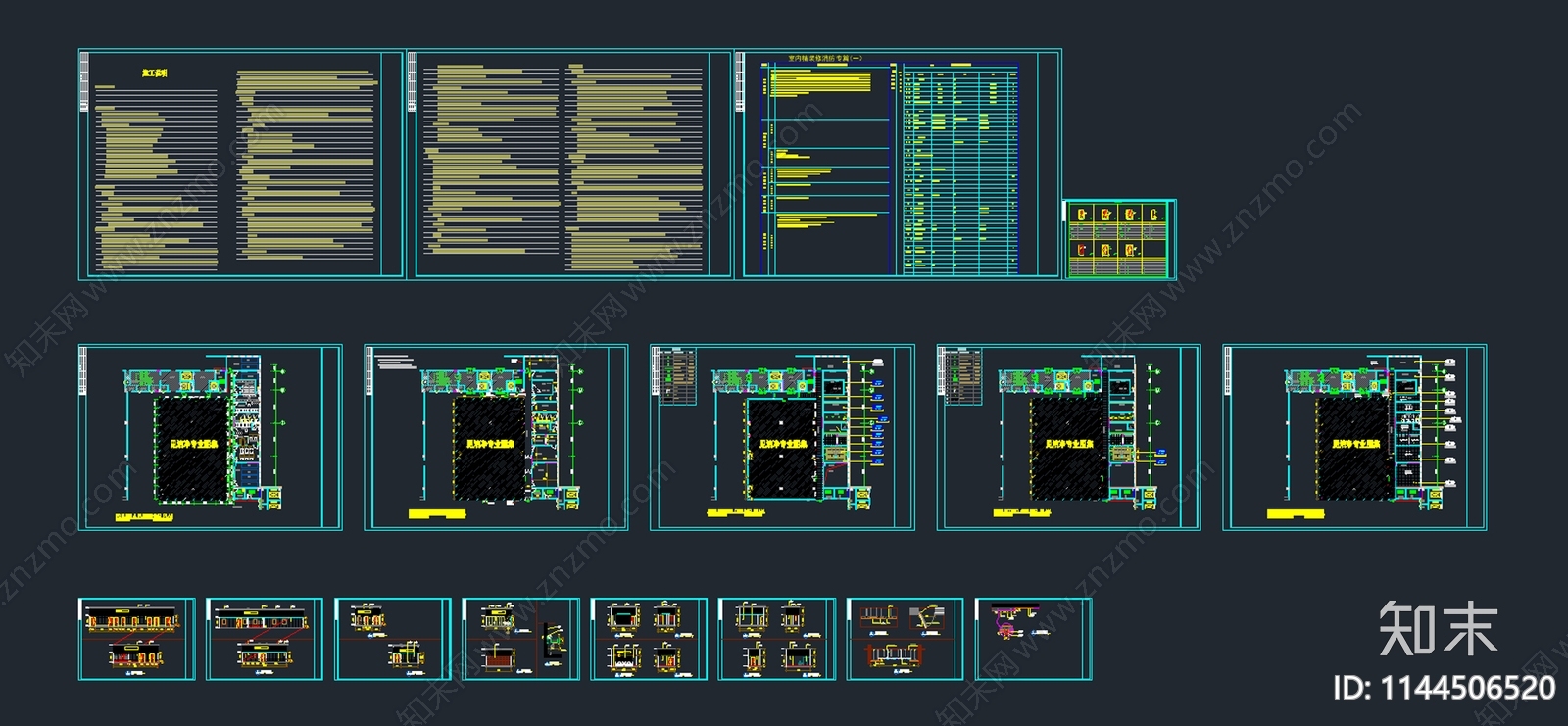Select the second elevation sheet in the bottom row

click(x=265, y=639)
